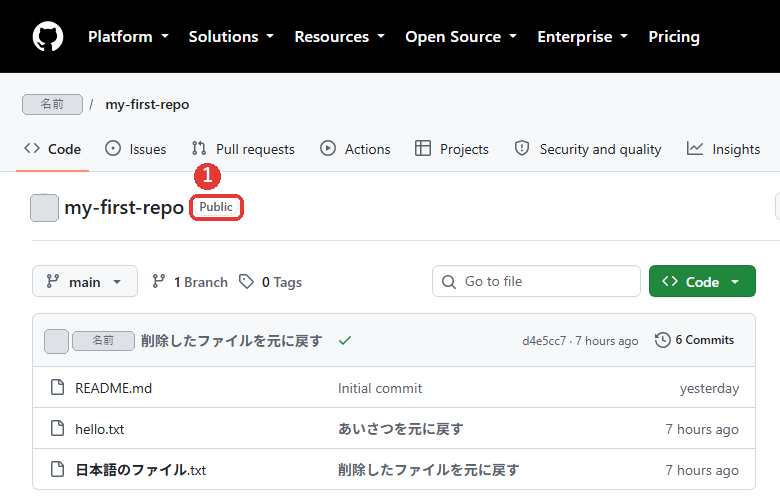Open the Pull requests tab
The width and height of the screenshot is (780, 500).
coord(243,149)
